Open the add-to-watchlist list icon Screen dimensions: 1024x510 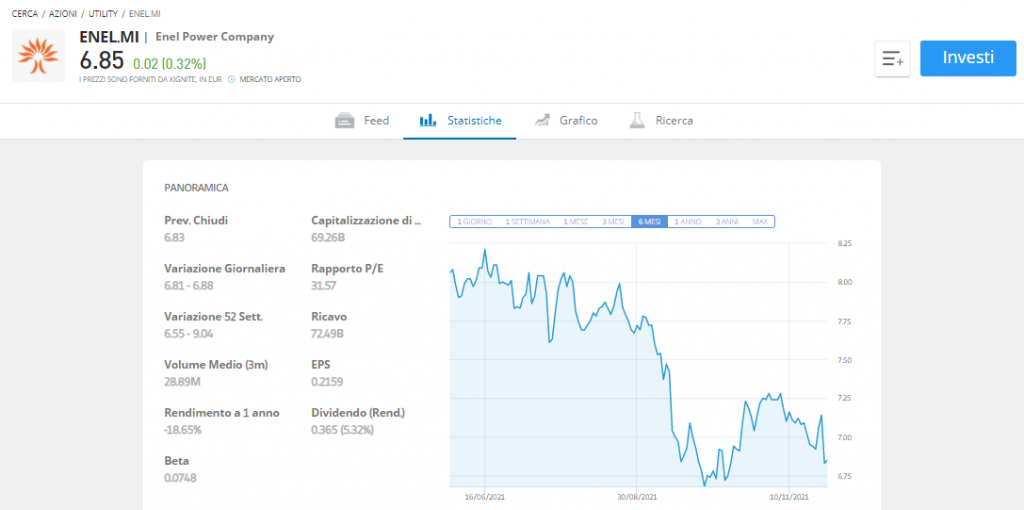pos(892,59)
